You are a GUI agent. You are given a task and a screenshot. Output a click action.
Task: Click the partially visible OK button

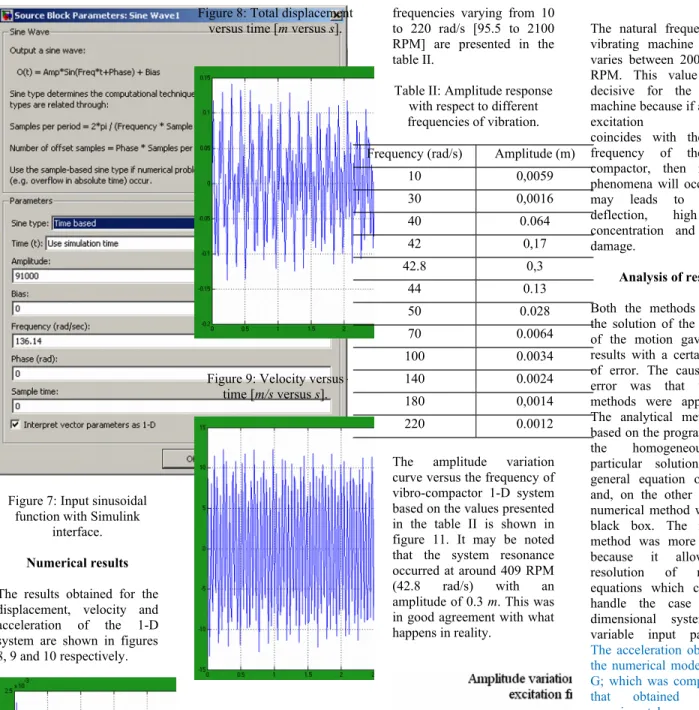coord(178,459)
